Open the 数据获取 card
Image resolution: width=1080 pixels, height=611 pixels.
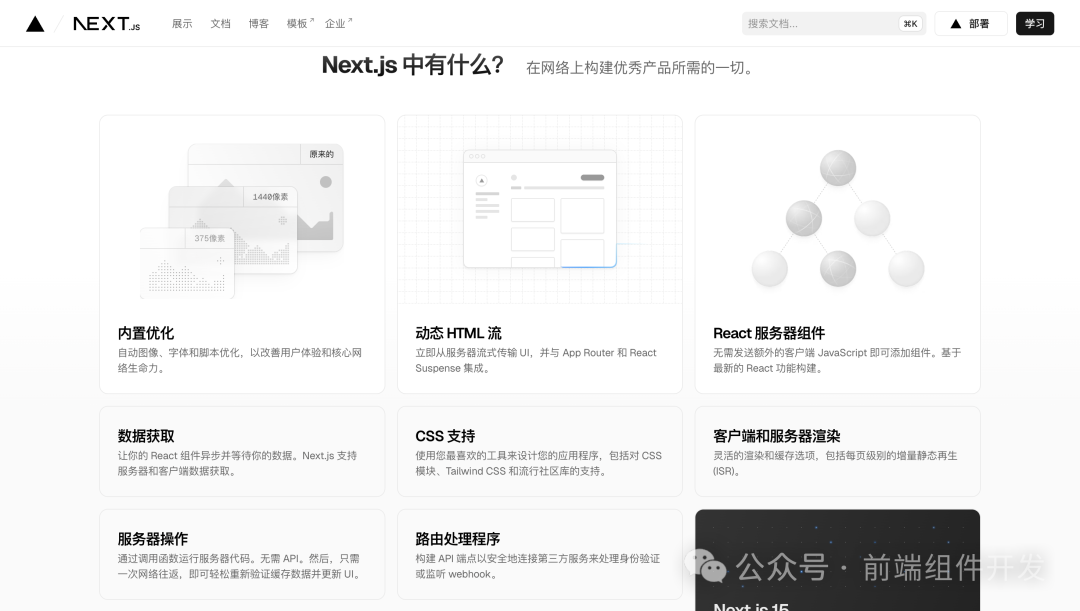[x=242, y=451]
